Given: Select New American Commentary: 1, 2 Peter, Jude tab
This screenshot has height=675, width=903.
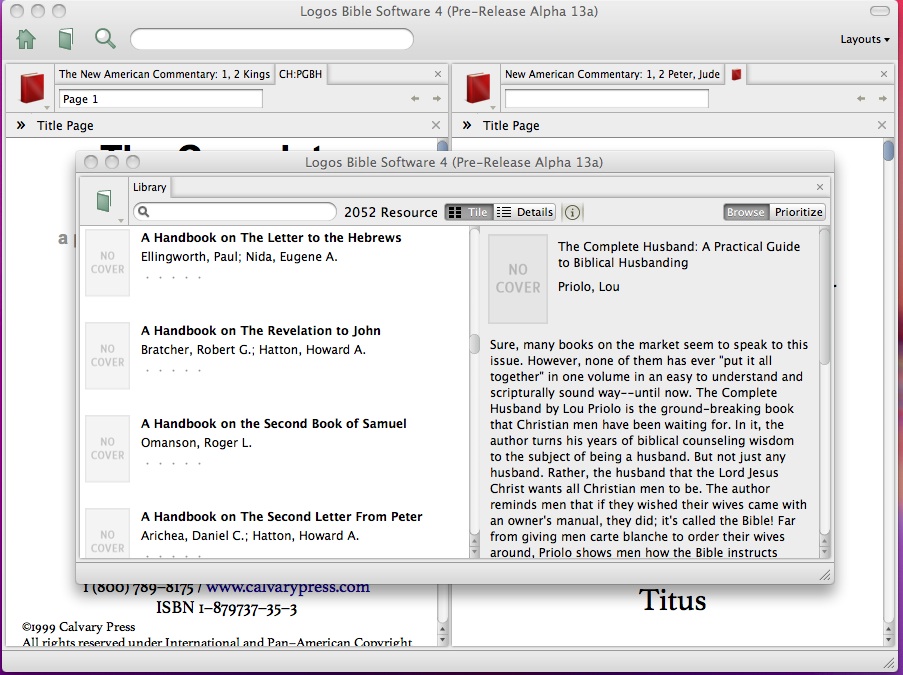Looking at the screenshot, I should (612, 74).
